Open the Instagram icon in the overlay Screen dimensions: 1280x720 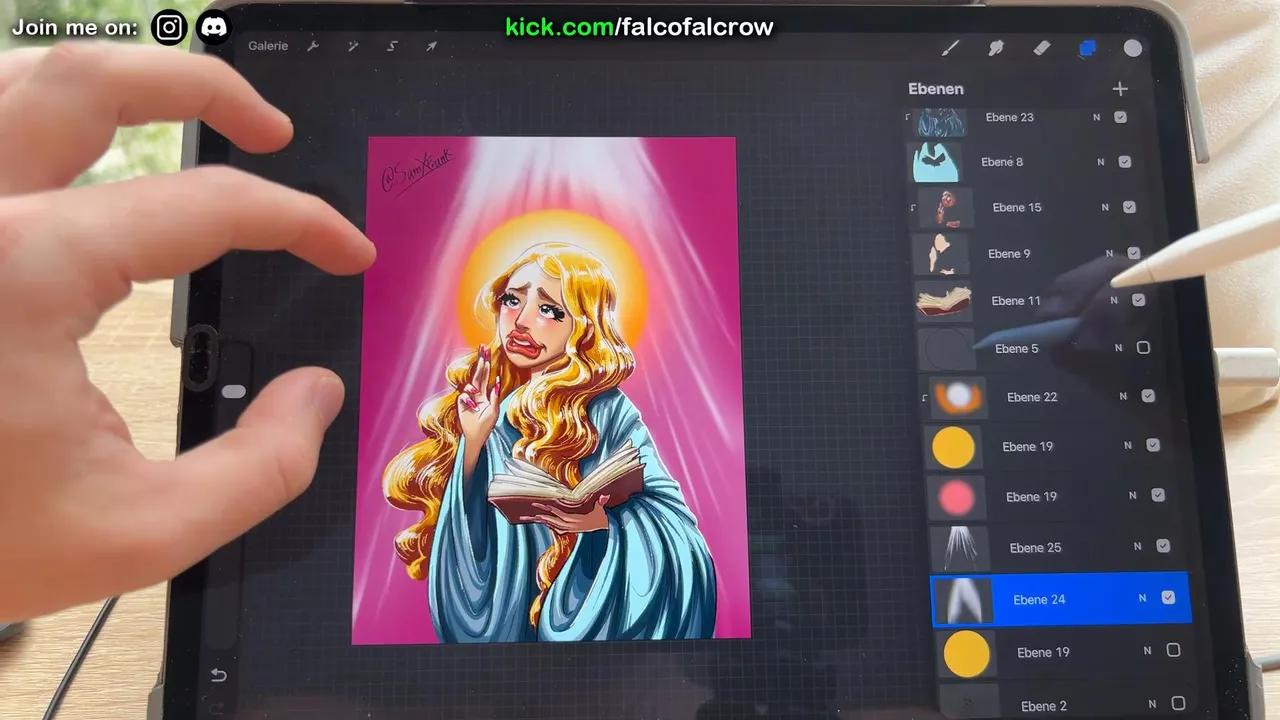[169, 27]
